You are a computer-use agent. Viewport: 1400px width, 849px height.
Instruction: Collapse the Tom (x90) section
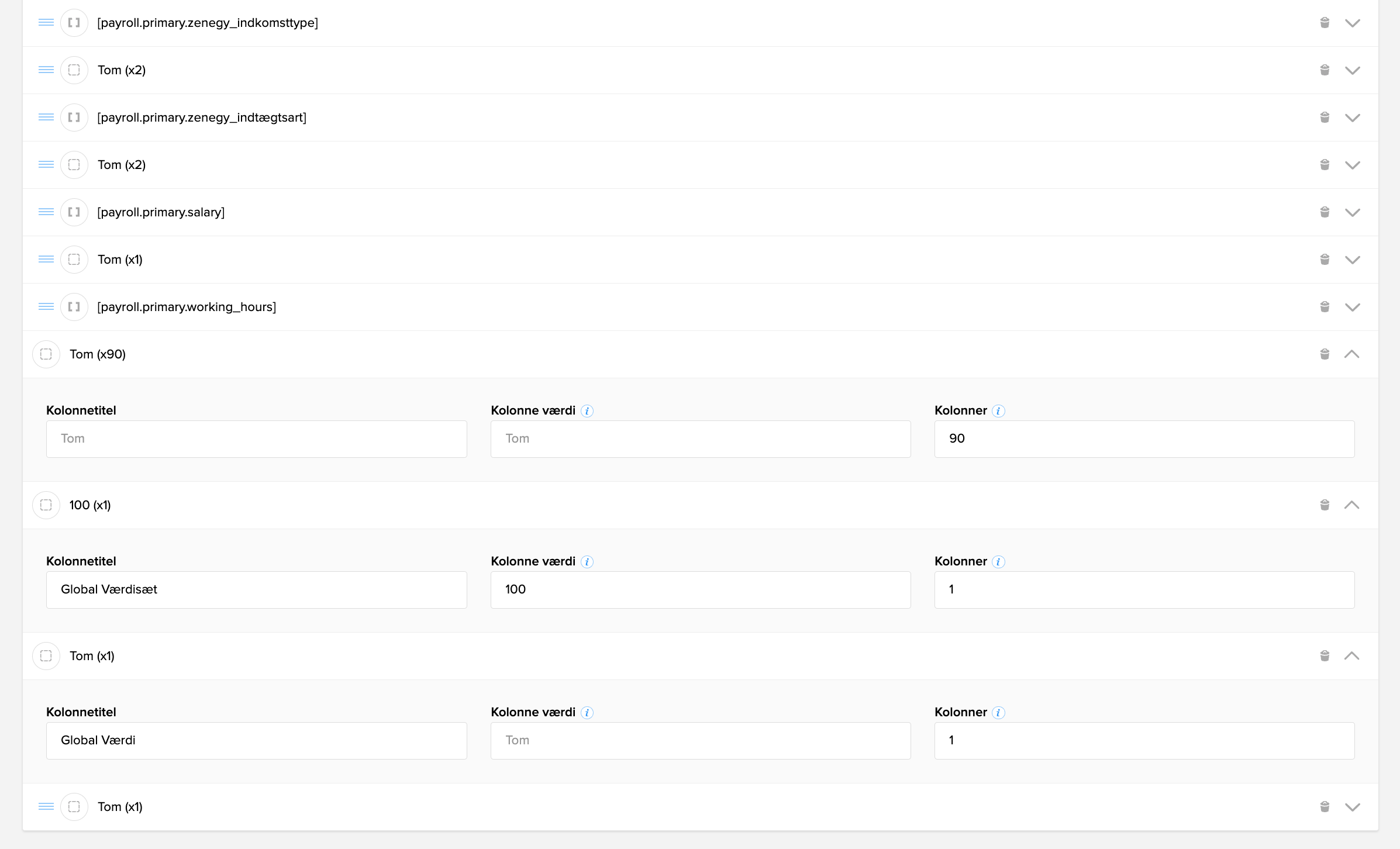(1351, 354)
